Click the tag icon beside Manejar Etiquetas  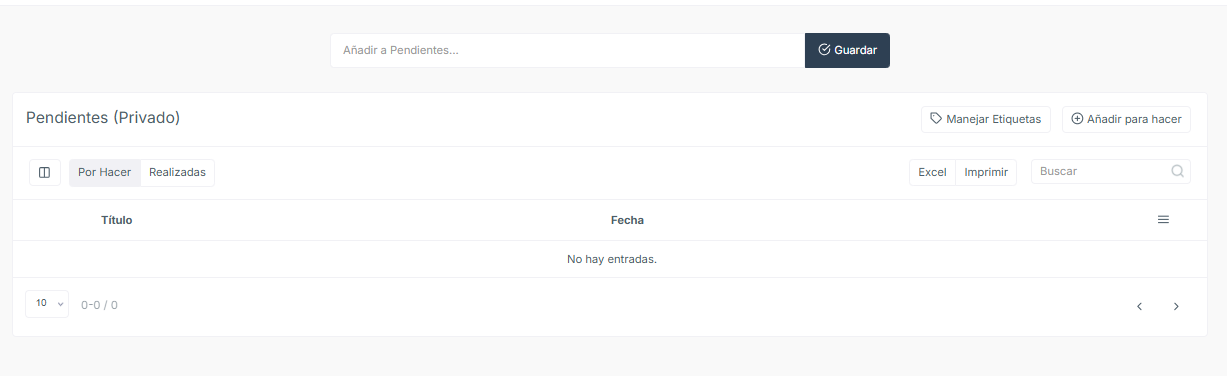[936, 119]
